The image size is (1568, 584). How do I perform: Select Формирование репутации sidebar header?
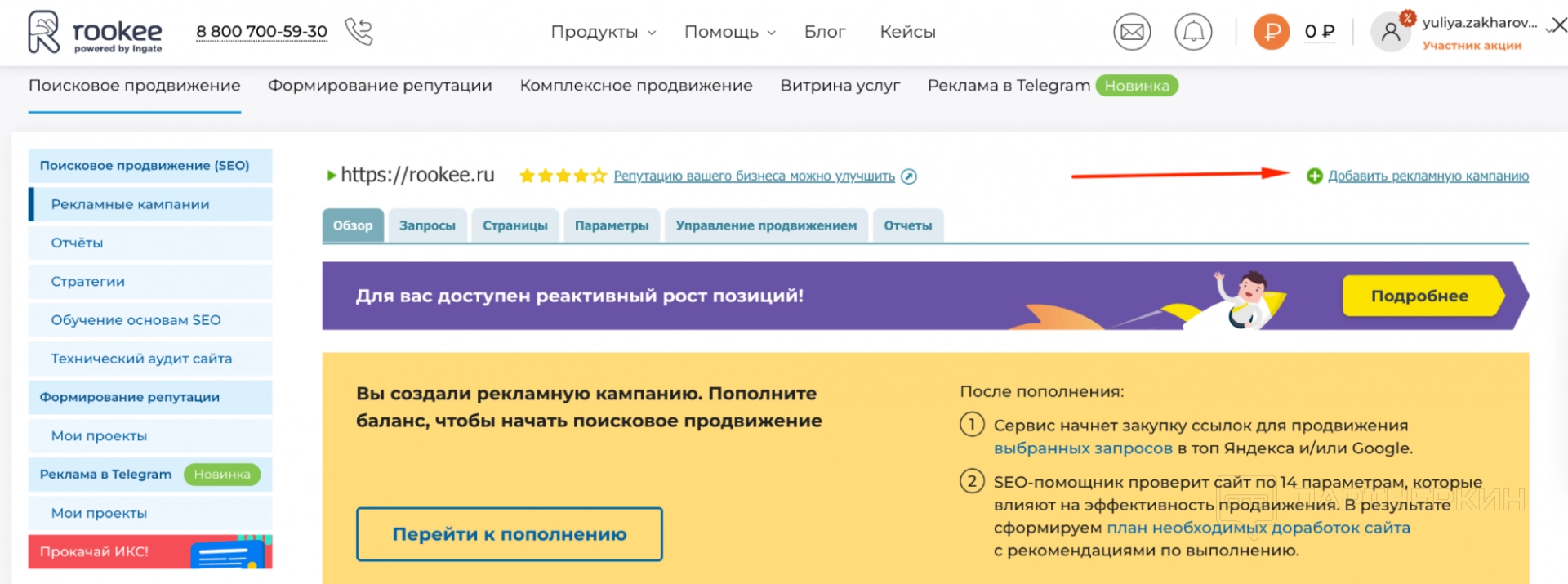click(150, 397)
